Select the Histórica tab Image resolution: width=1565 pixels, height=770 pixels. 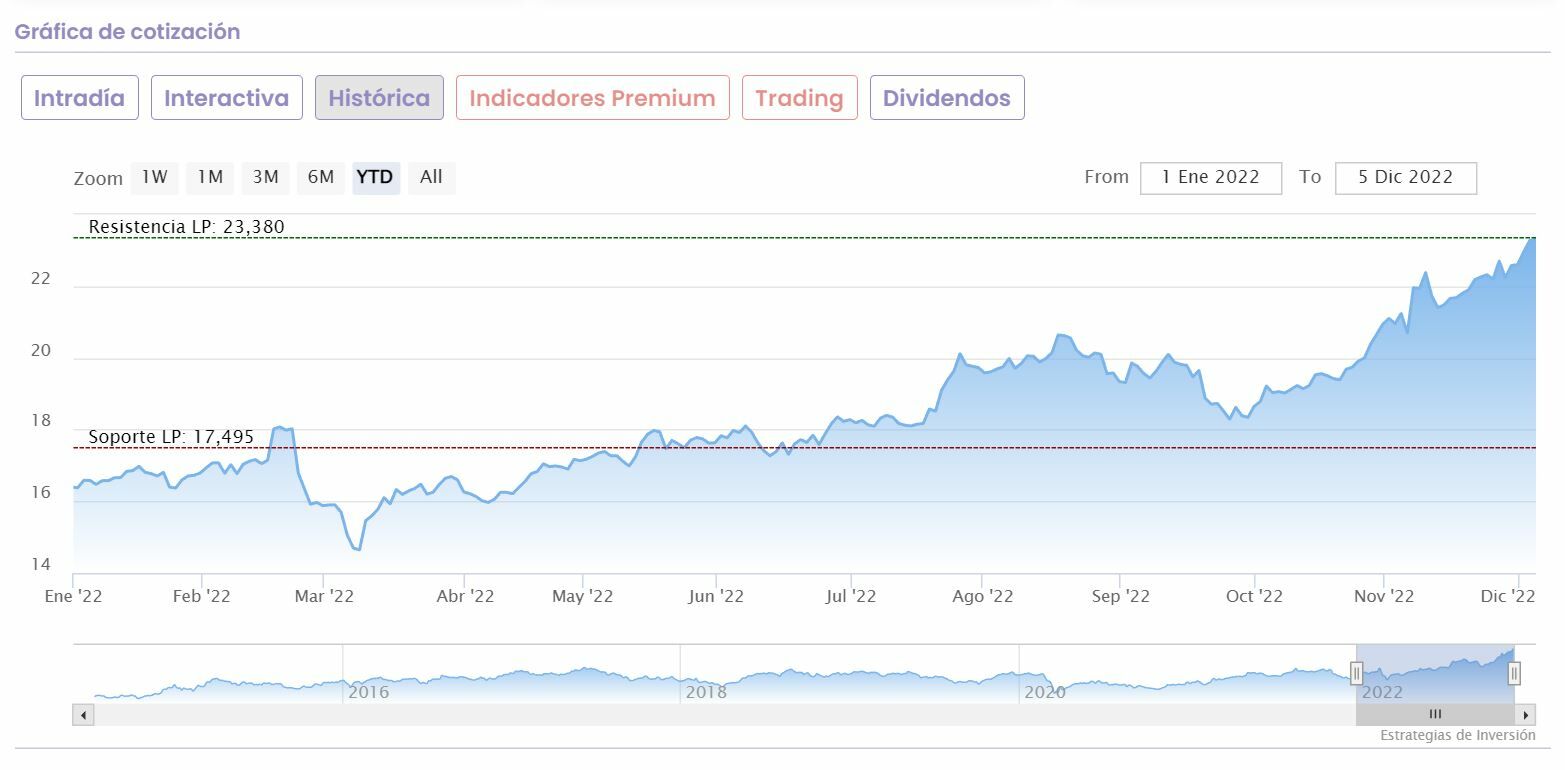[x=379, y=98]
